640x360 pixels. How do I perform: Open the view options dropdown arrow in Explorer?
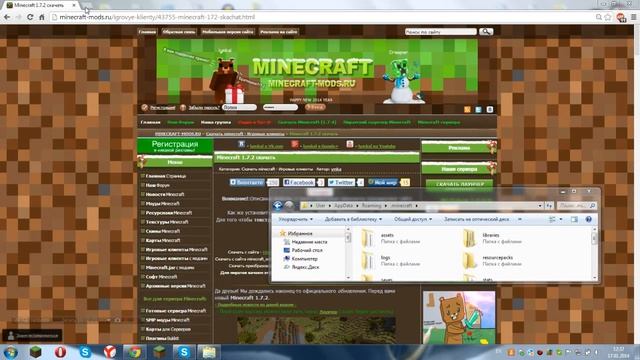coord(561,219)
